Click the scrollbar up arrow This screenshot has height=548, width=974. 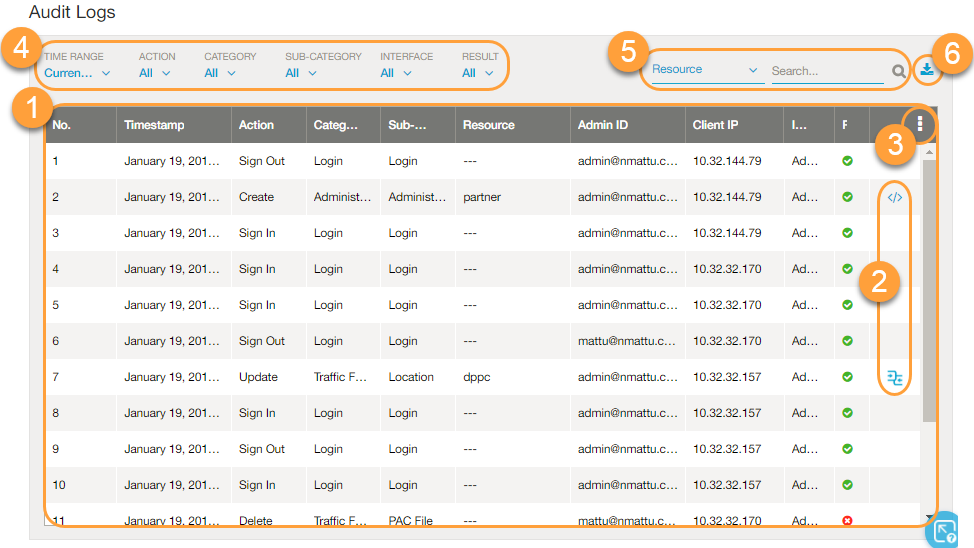click(929, 152)
